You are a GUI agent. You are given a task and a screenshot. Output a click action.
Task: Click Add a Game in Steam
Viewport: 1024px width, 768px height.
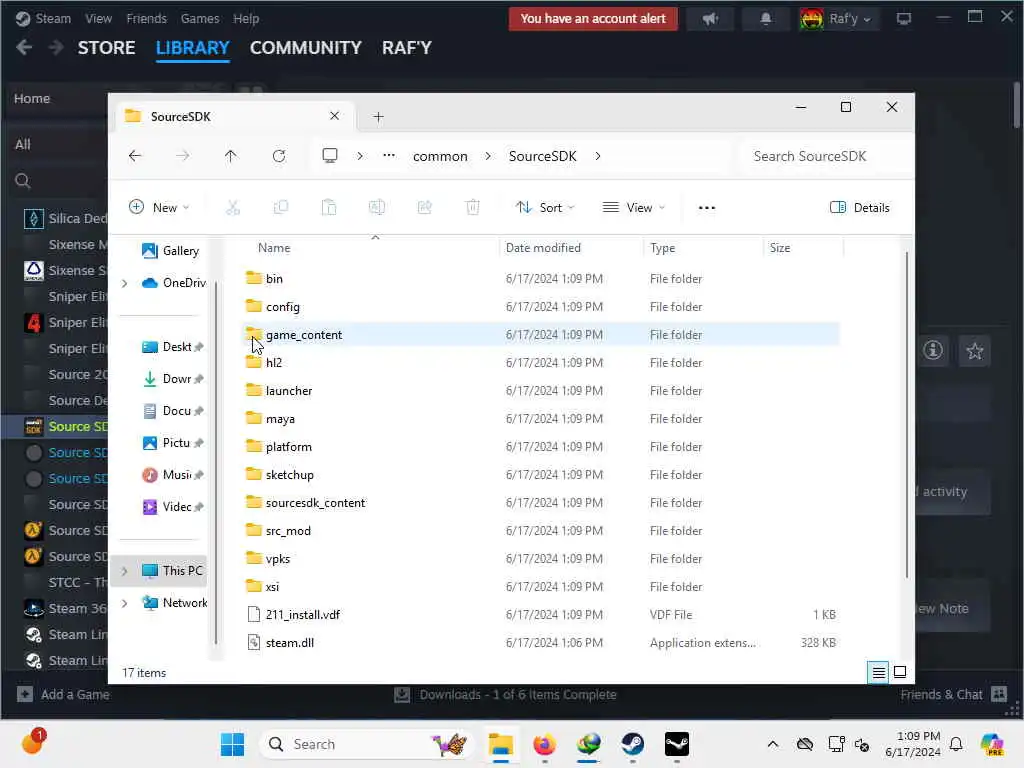click(x=63, y=694)
